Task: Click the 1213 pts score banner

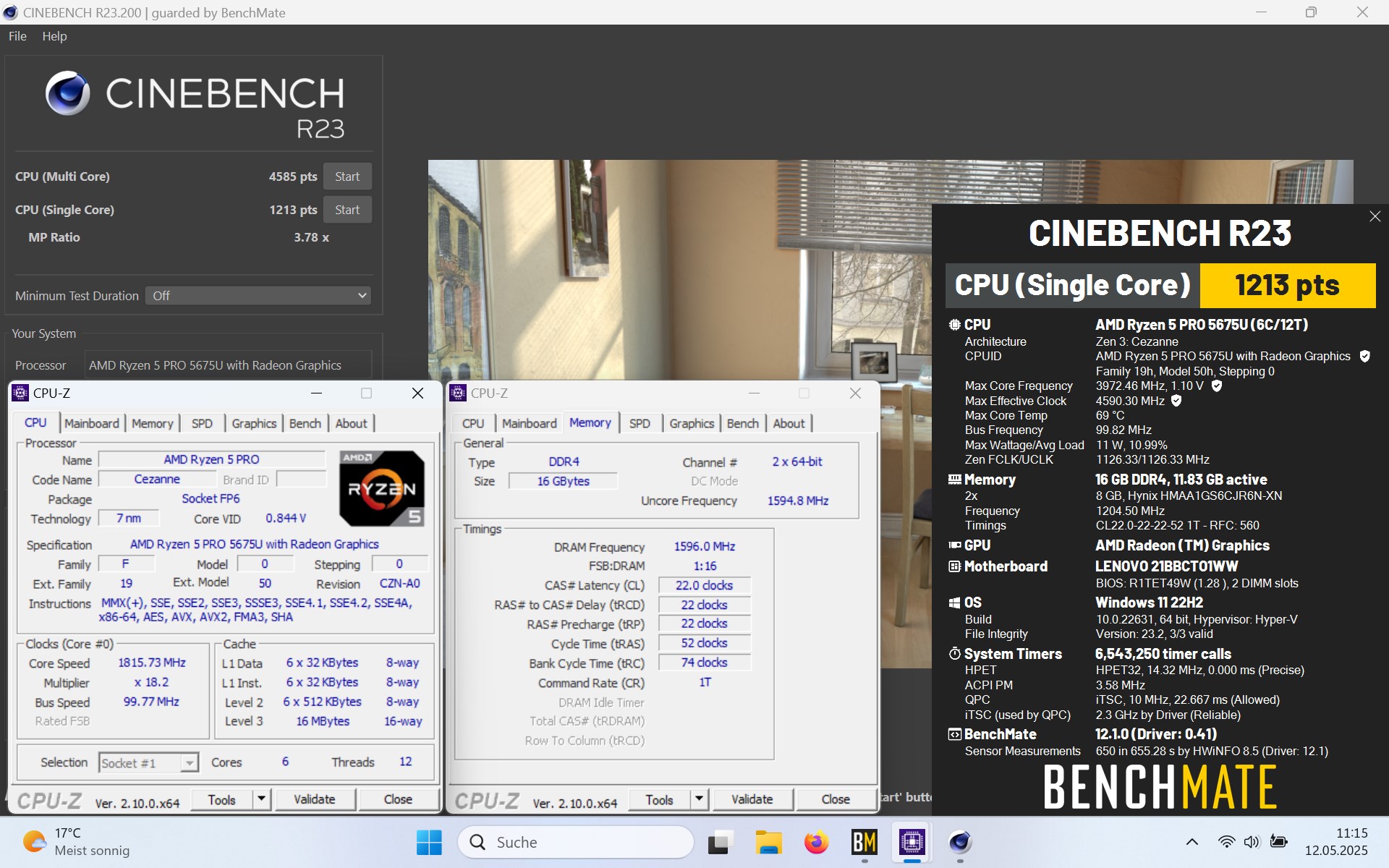Action: 1287,285
